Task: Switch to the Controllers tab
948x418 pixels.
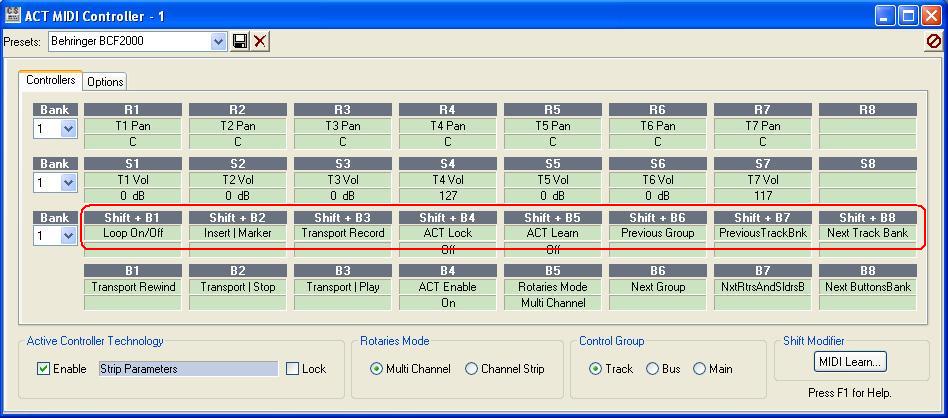Action: coord(50,80)
